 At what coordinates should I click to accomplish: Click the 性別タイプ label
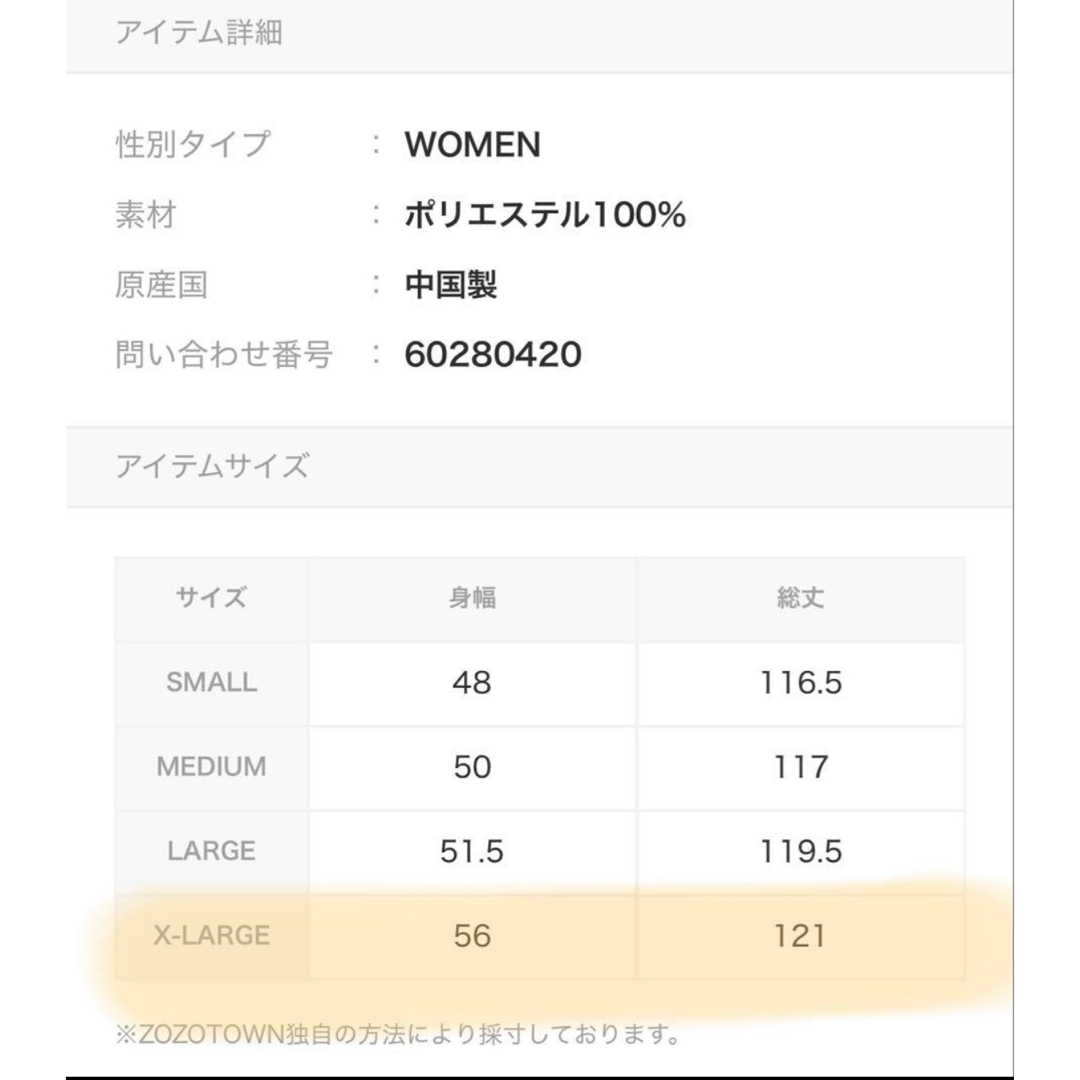pos(193,145)
